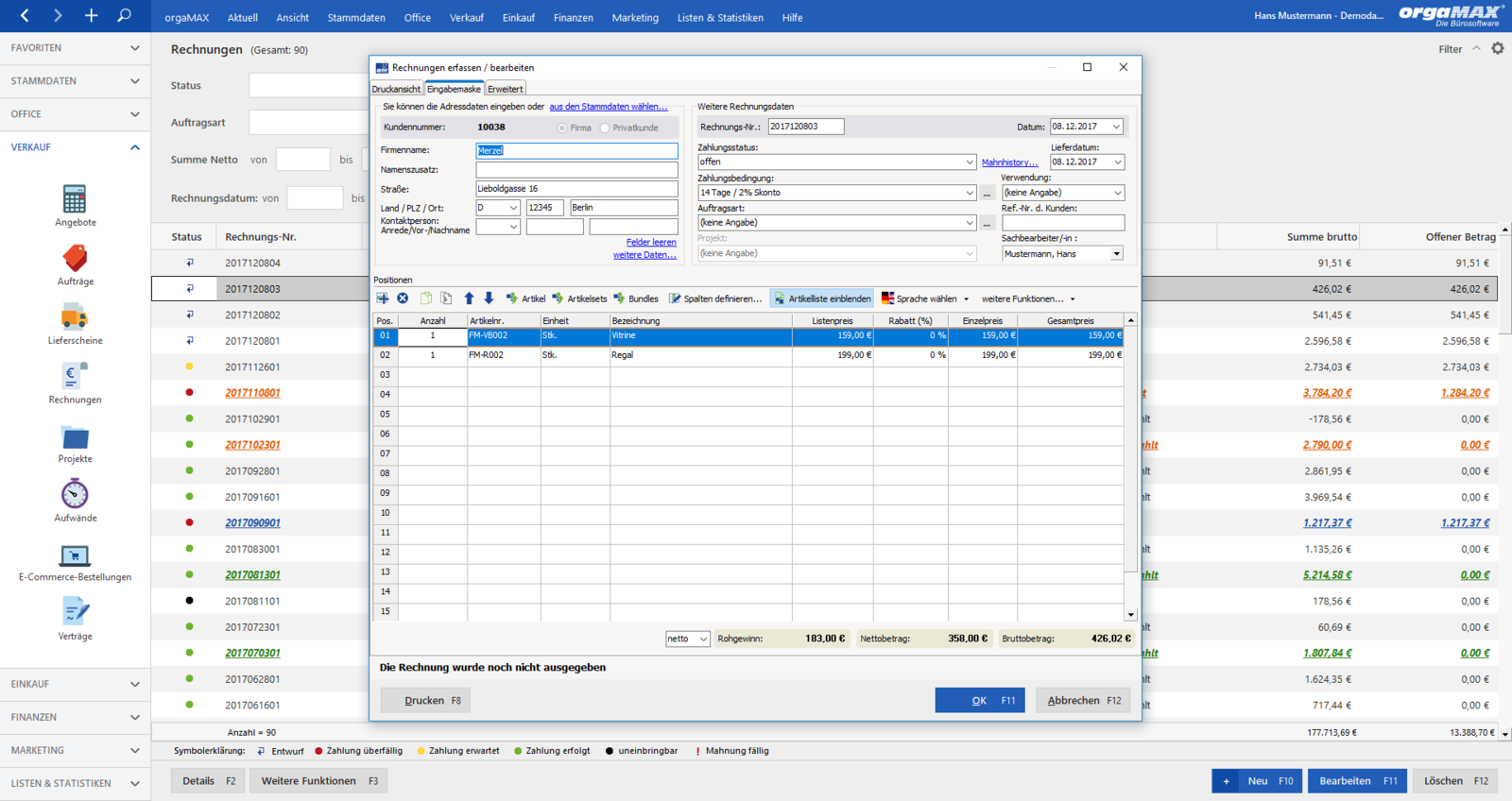
Task: Open Aufträge in the sidebar
Action: coord(75,264)
